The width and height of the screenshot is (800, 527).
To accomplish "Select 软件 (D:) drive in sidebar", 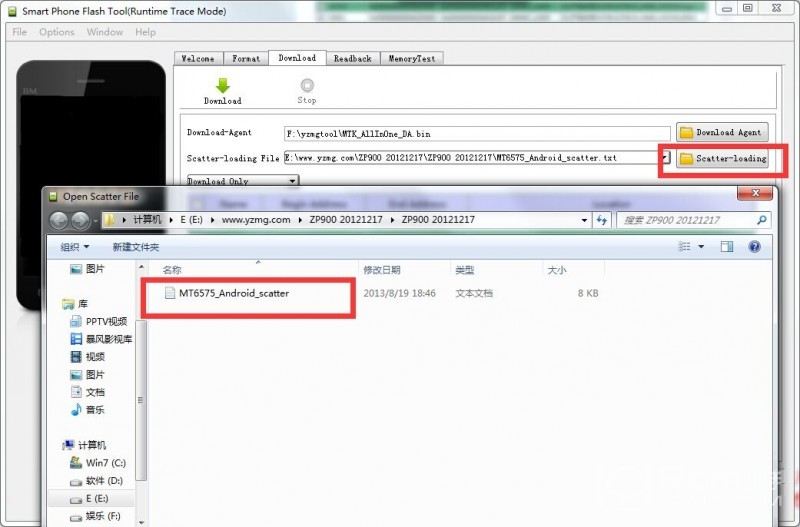I will pyautogui.click(x=96, y=481).
